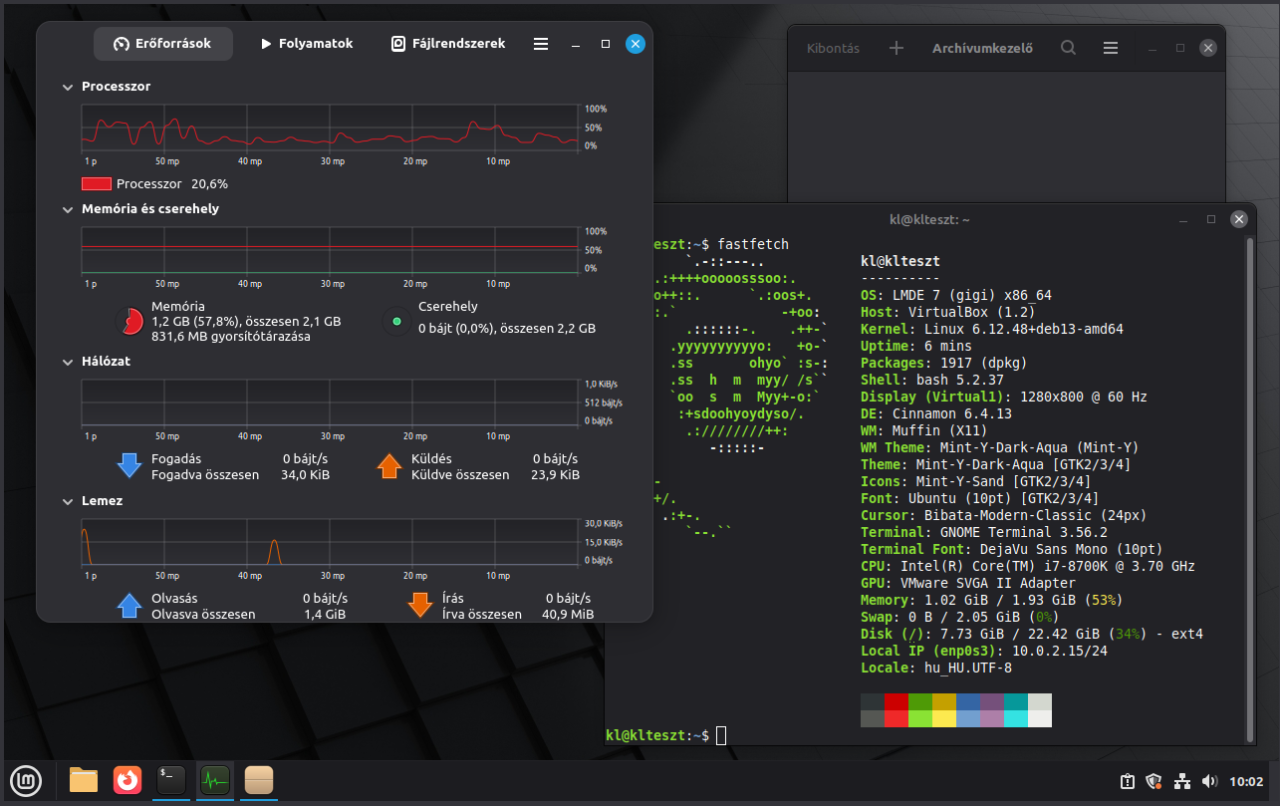Click the search icon in Archívumkezelő
The height and width of the screenshot is (806, 1280).
(1068, 48)
